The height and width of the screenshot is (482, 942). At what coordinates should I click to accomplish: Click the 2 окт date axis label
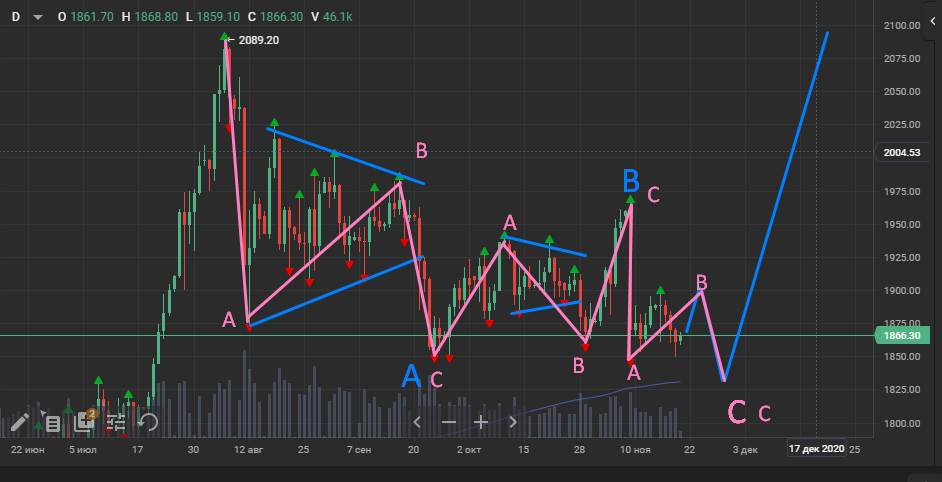pos(469,450)
